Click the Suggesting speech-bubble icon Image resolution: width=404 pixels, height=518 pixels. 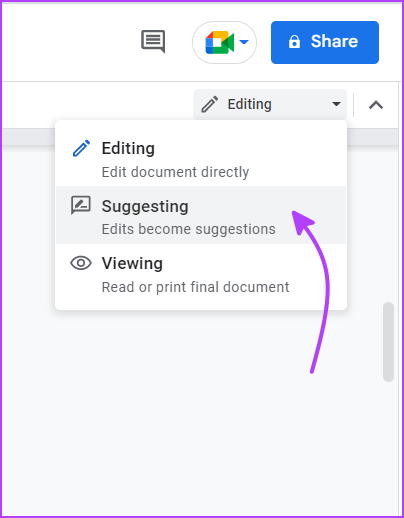tap(81, 205)
